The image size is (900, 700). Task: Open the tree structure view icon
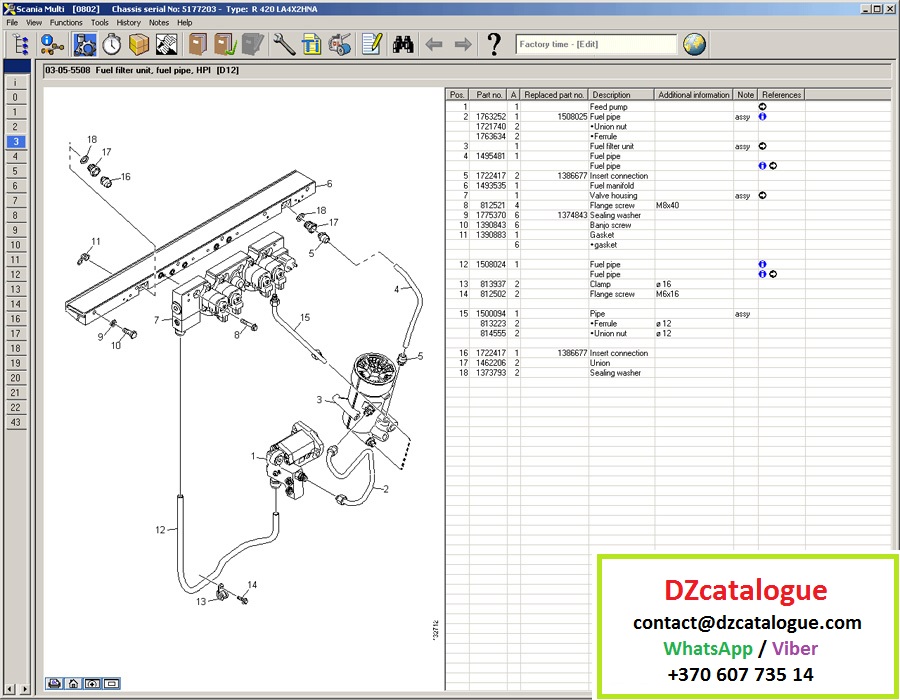point(22,44)
